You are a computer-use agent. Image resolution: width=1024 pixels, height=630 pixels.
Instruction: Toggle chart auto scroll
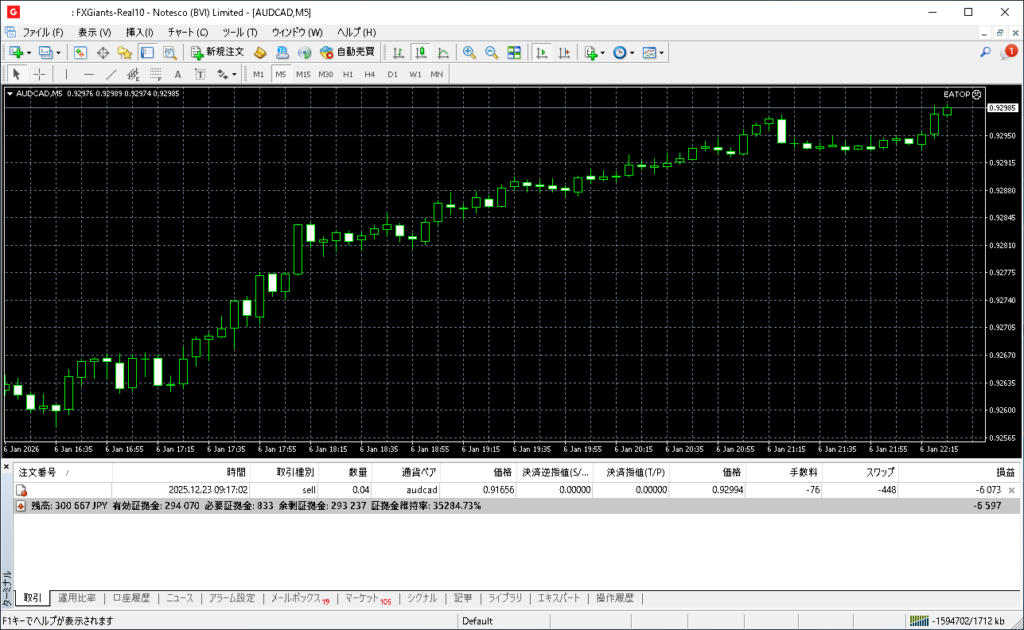[541, 52]
